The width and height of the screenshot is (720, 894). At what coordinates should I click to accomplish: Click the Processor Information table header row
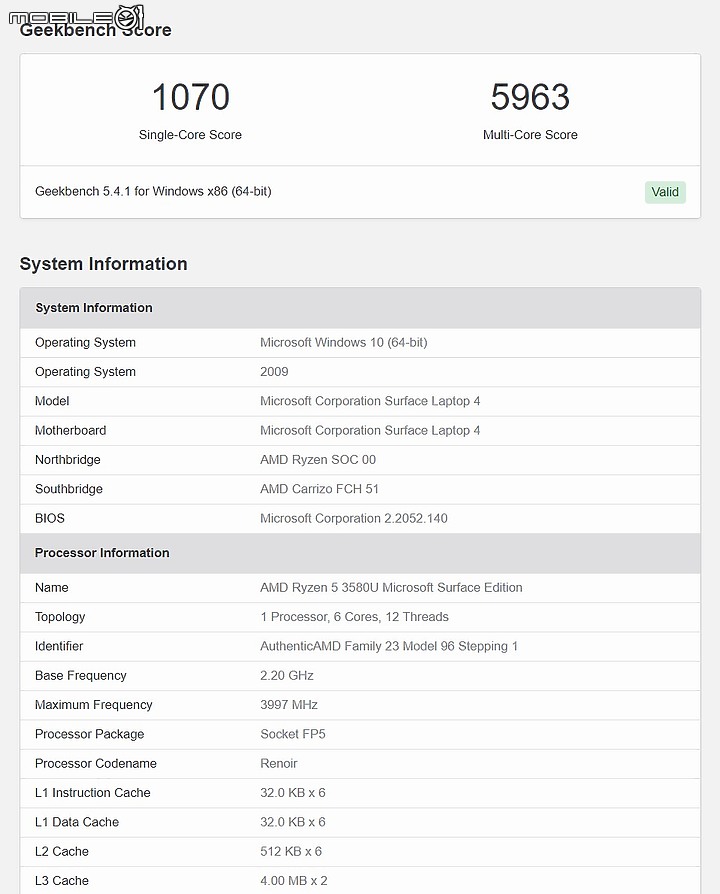pyautogui.click(x=360, y=553)
